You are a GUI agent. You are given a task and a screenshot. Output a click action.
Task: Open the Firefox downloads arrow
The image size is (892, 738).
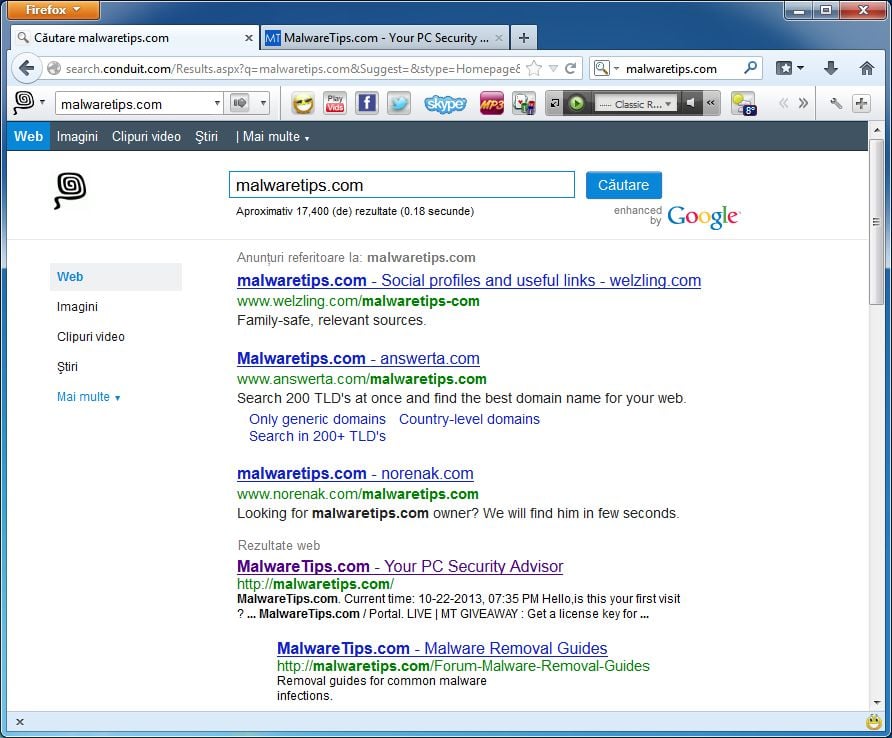[x=831, y=69]
